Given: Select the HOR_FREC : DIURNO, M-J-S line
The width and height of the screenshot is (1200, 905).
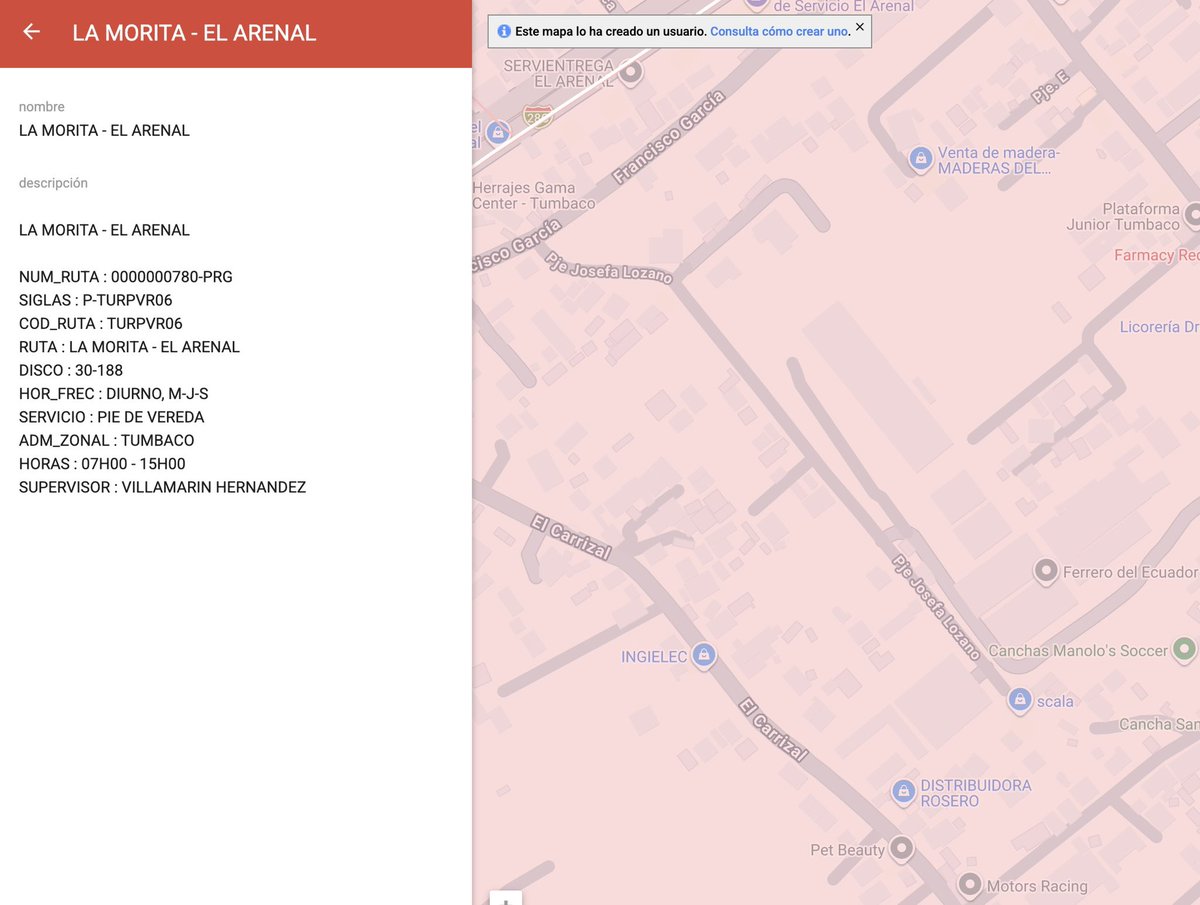Looking at the screenshot, I should coord(114,394).
